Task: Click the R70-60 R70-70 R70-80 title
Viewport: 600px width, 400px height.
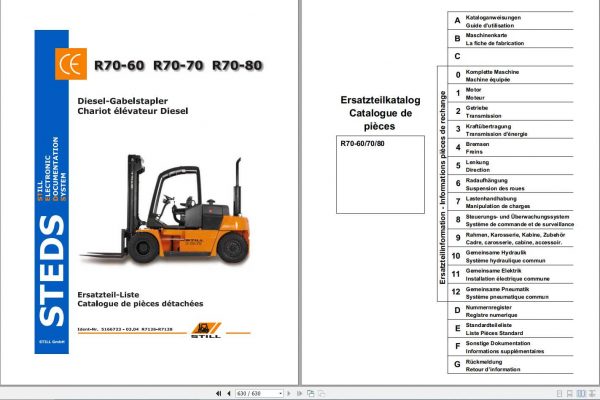Action: [178, 65]
